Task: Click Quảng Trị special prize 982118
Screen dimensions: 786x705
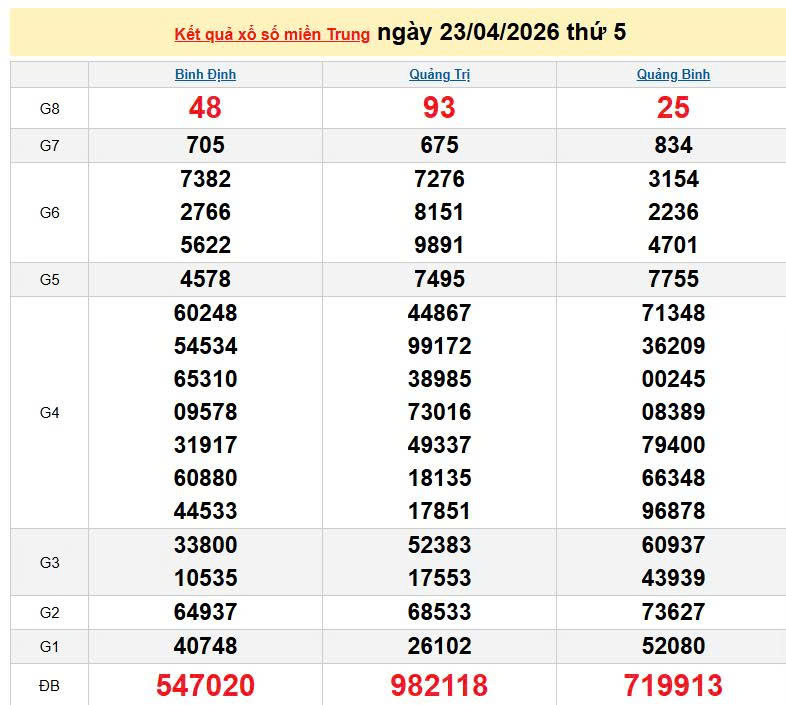Action: pos(439,685)
